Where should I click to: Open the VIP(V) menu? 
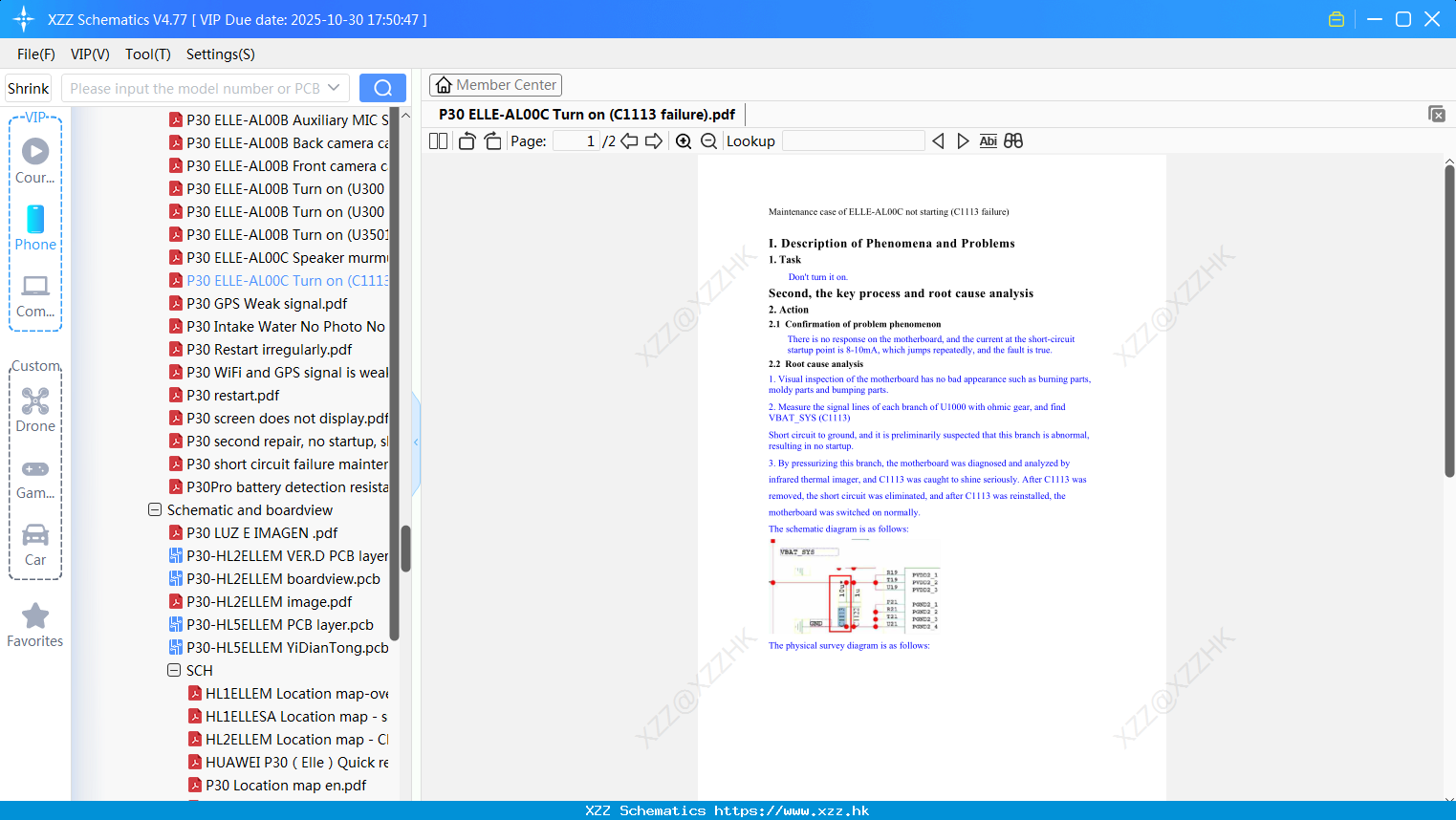tap(90, 54)
